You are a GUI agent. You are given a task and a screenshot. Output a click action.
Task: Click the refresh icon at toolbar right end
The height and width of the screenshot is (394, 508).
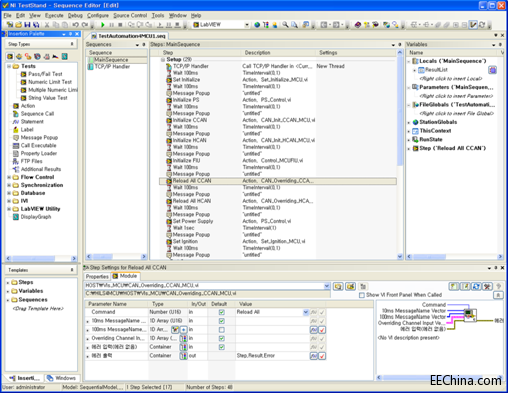[482, 25]
